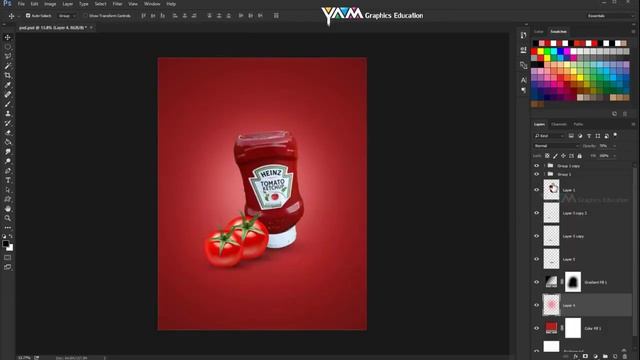640x360 pixels.
Task: Open the Filter menu
Action: 117,4
